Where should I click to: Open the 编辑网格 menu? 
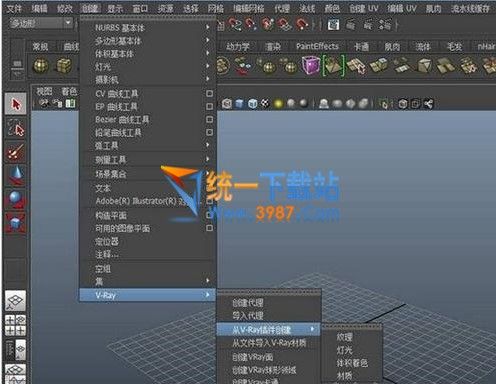tap(249, 8)
